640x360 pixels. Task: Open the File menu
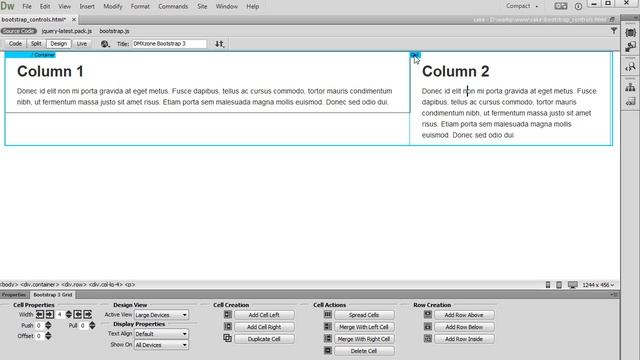coord(27,7)
